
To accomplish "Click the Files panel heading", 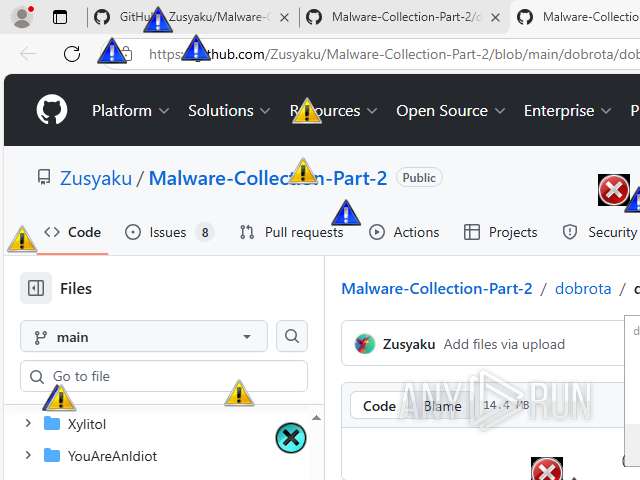I will click(76, 289).
